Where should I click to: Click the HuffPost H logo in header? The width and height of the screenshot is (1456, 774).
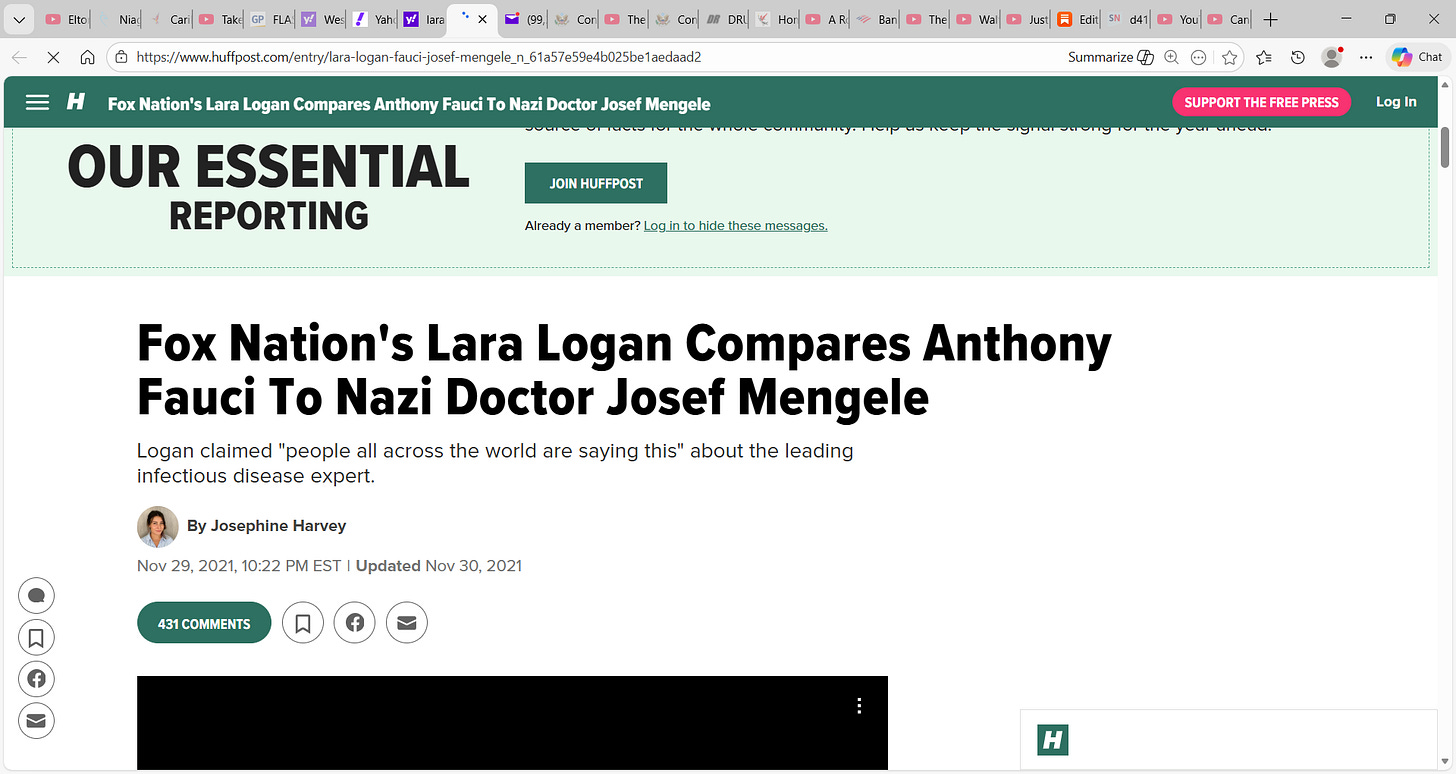click(x=76, y=101)
